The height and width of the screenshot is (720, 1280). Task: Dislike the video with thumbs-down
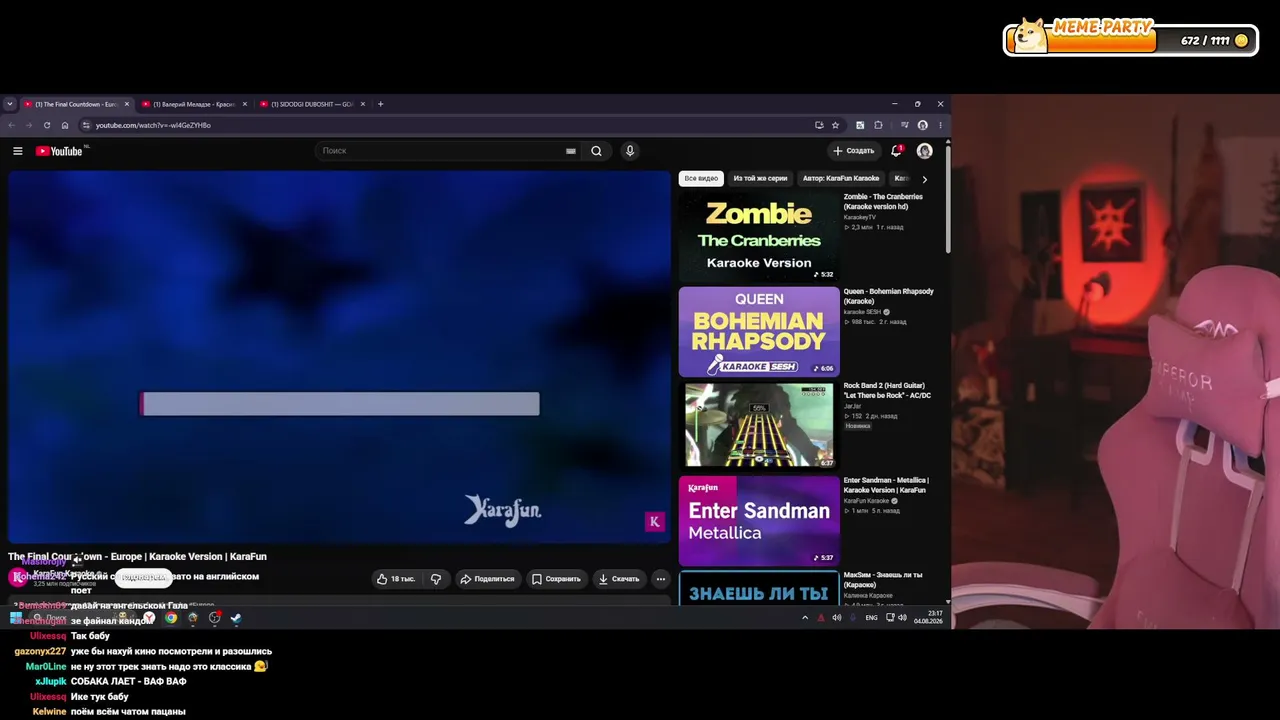[x=436, y=579]
